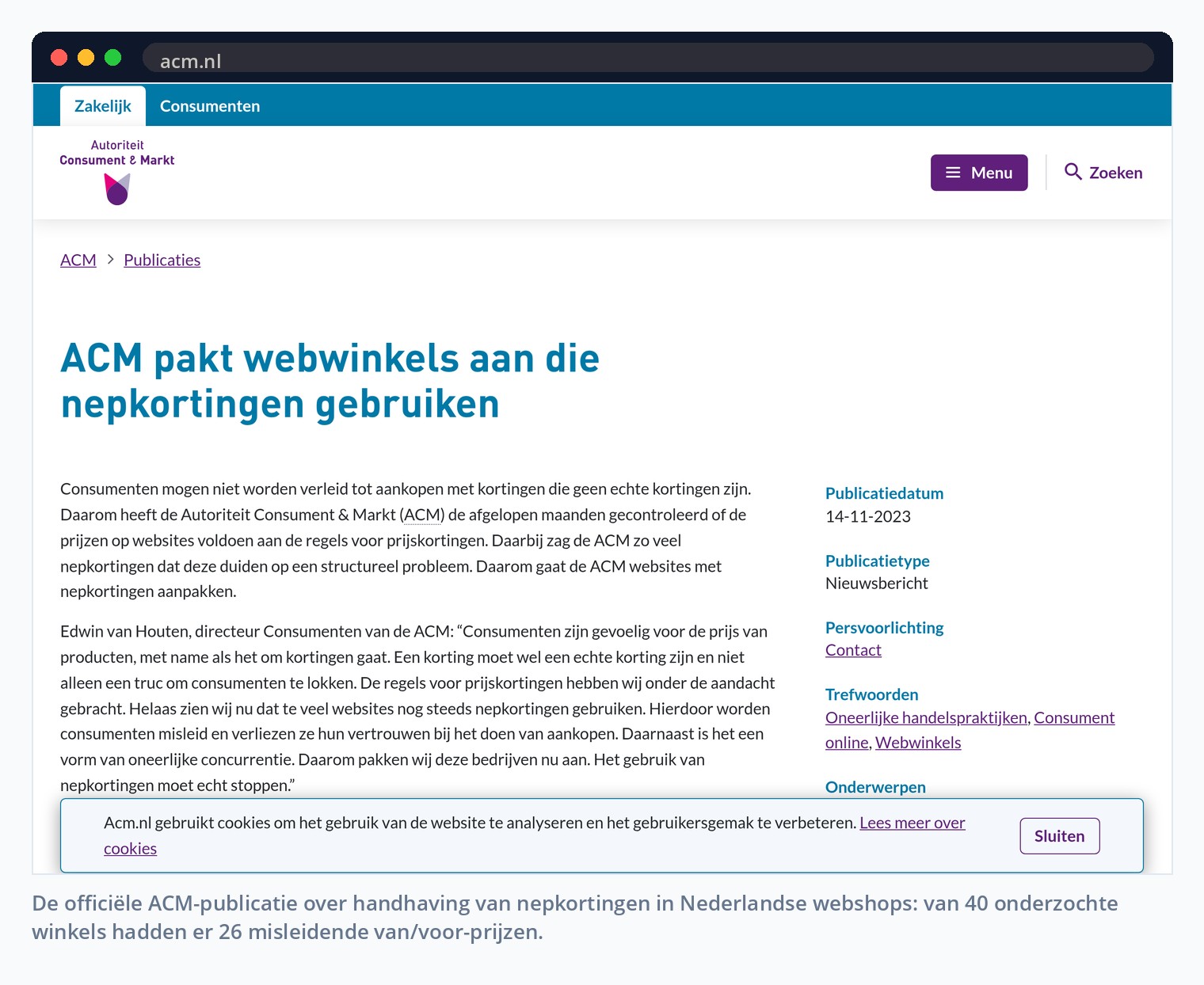
Task: Click the Autoriteit Consument & Markt logo text
Action: click(x=117, y=153)
